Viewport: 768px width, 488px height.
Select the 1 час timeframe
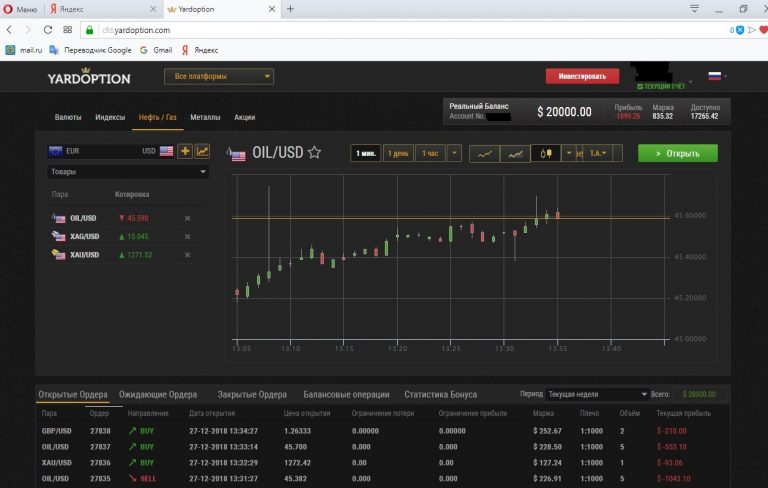[430, 153]
